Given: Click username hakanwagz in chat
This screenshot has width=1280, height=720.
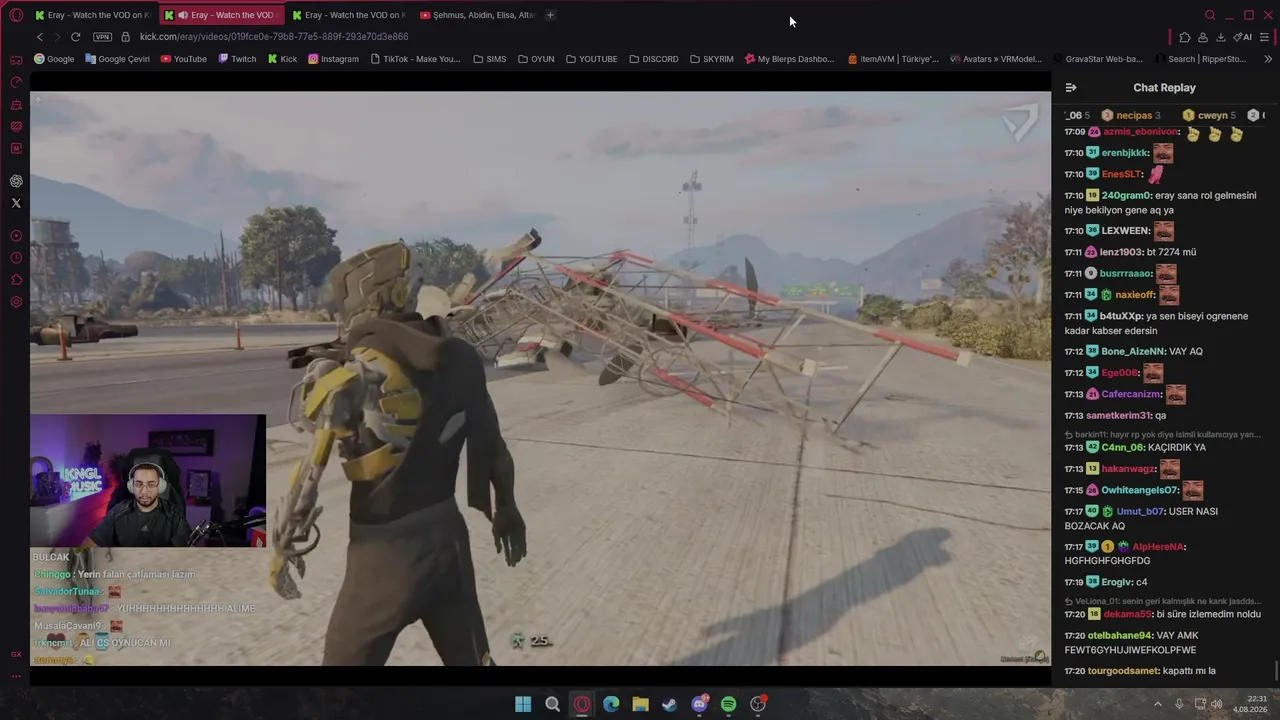Looking at the screenshot, I should click(x=1129, y=469).
